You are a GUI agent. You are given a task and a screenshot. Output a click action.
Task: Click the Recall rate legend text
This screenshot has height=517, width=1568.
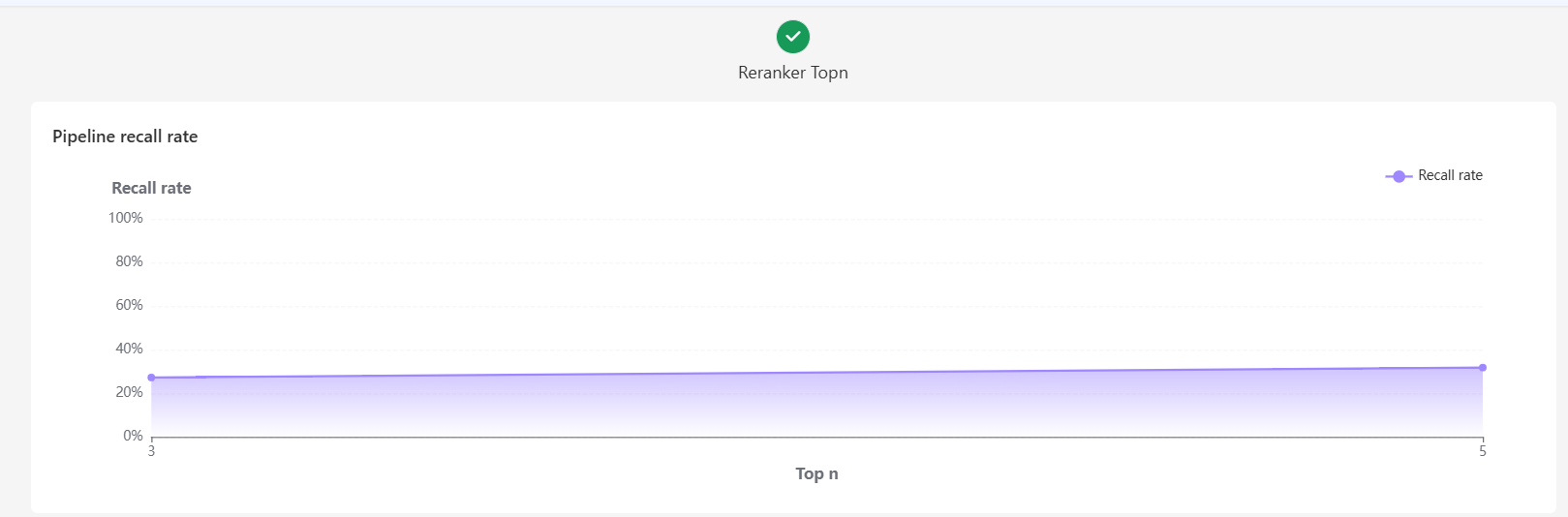point(1450,175)
